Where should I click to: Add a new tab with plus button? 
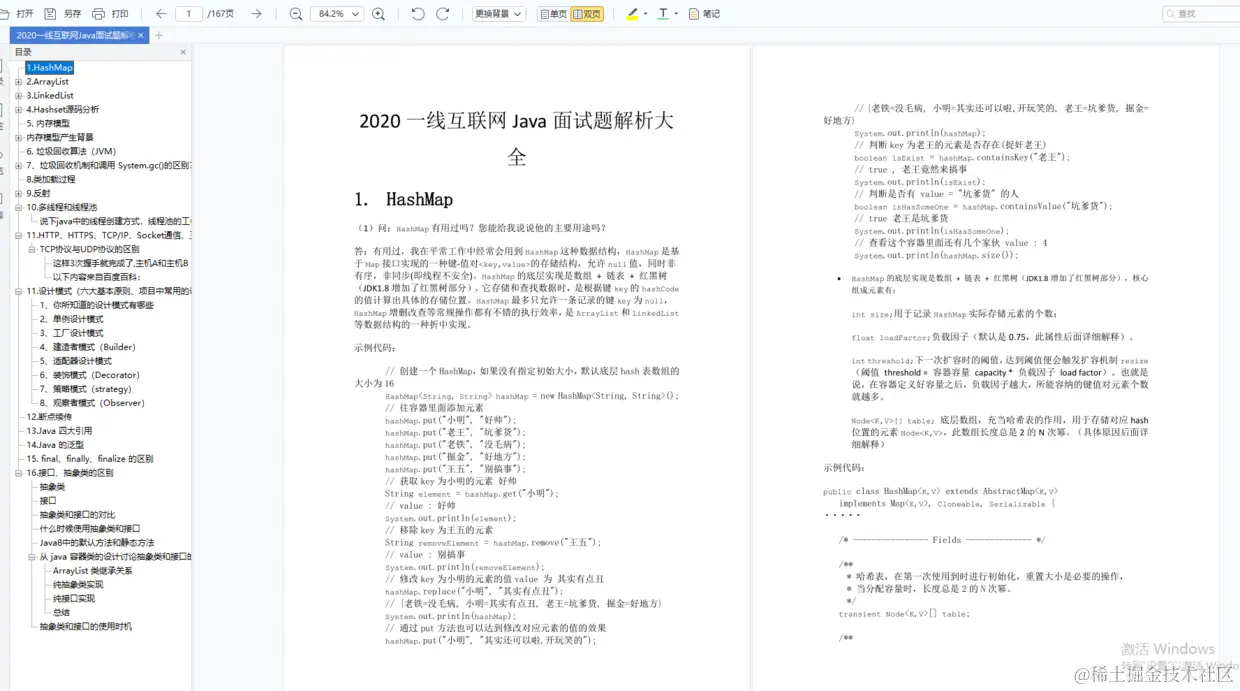158,35
